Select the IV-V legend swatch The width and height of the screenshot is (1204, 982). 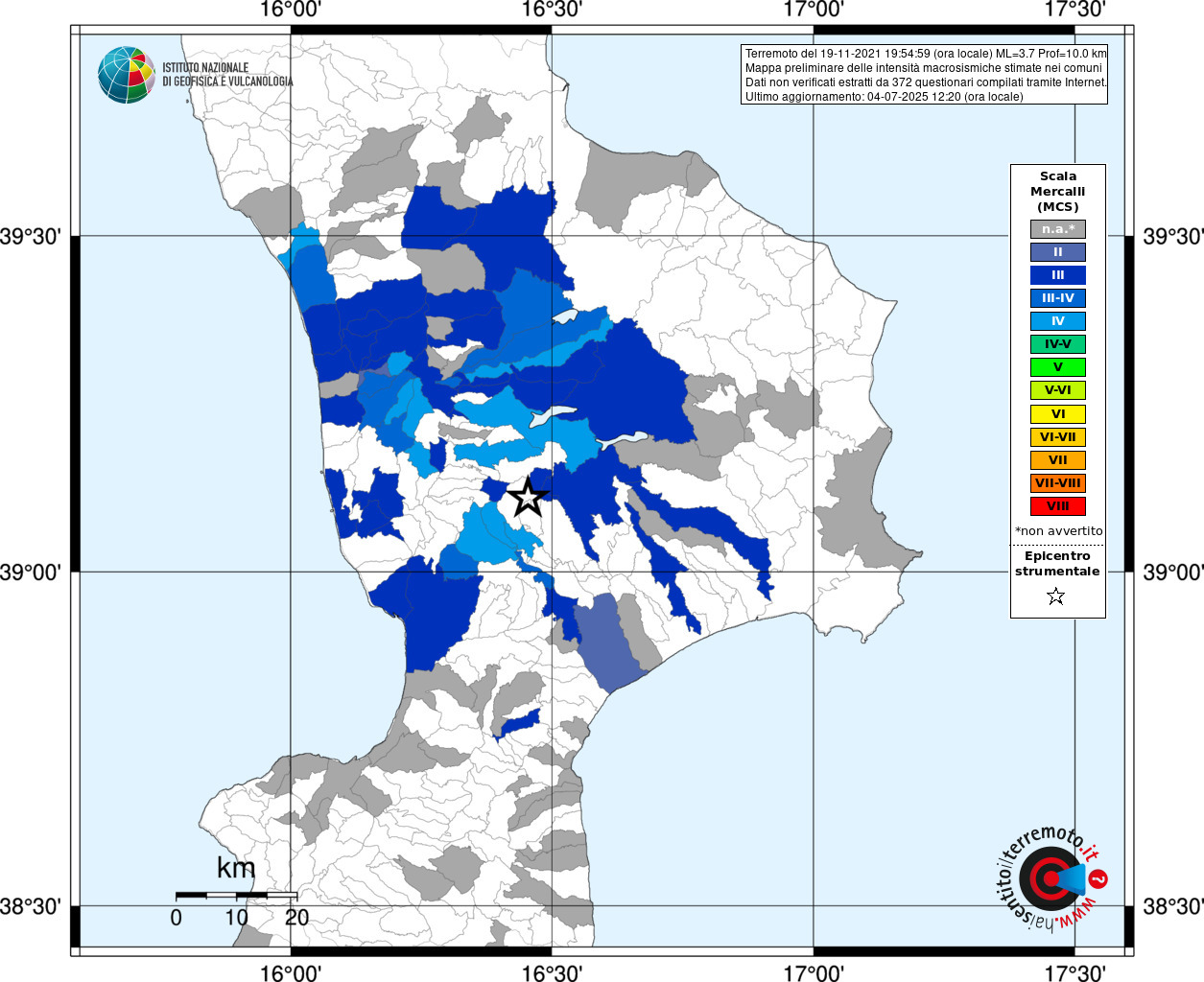click(x=1058, y=344)
